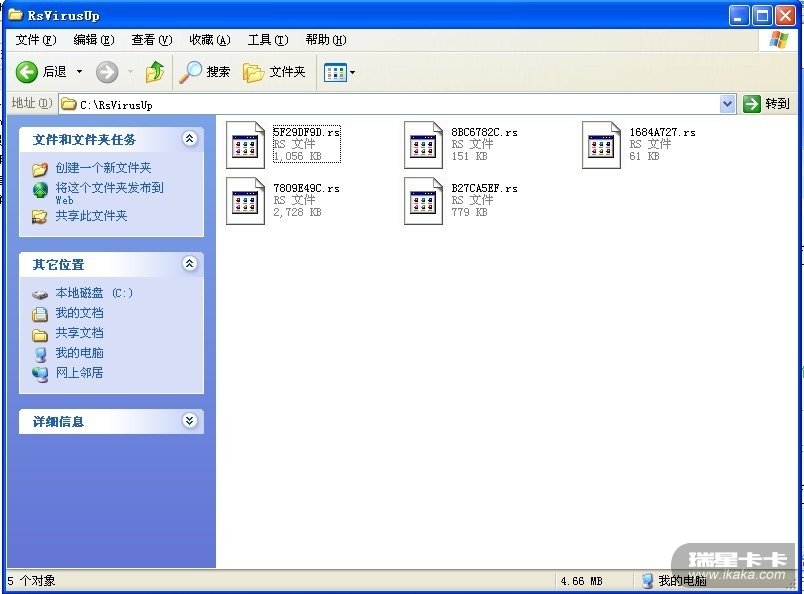
Task: Click 共享此文件夹 link
Action: pos(91,216)
